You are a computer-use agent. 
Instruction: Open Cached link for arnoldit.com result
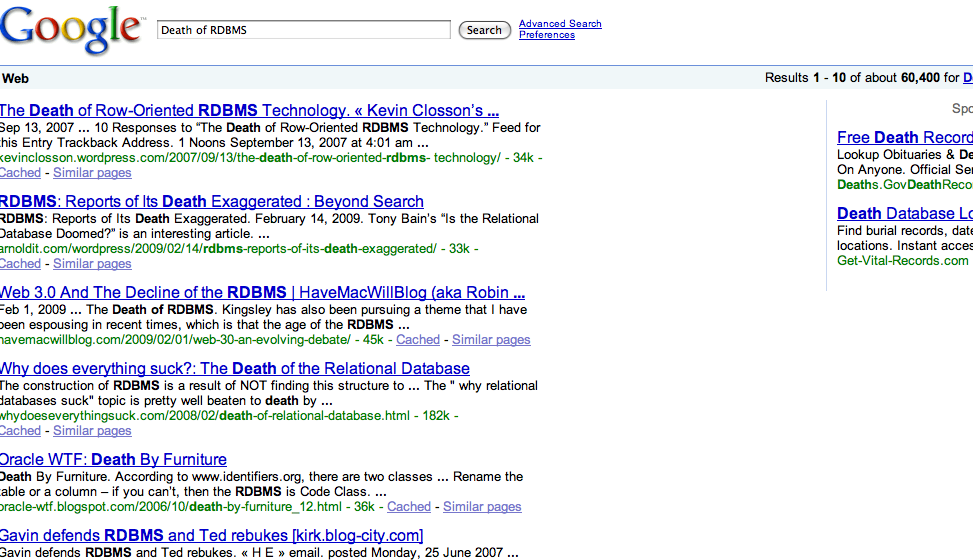(20, 264)
